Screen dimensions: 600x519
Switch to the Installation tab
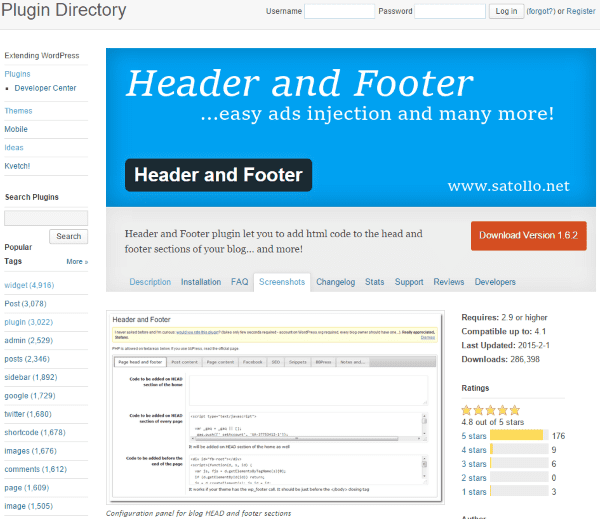(201, 282)
